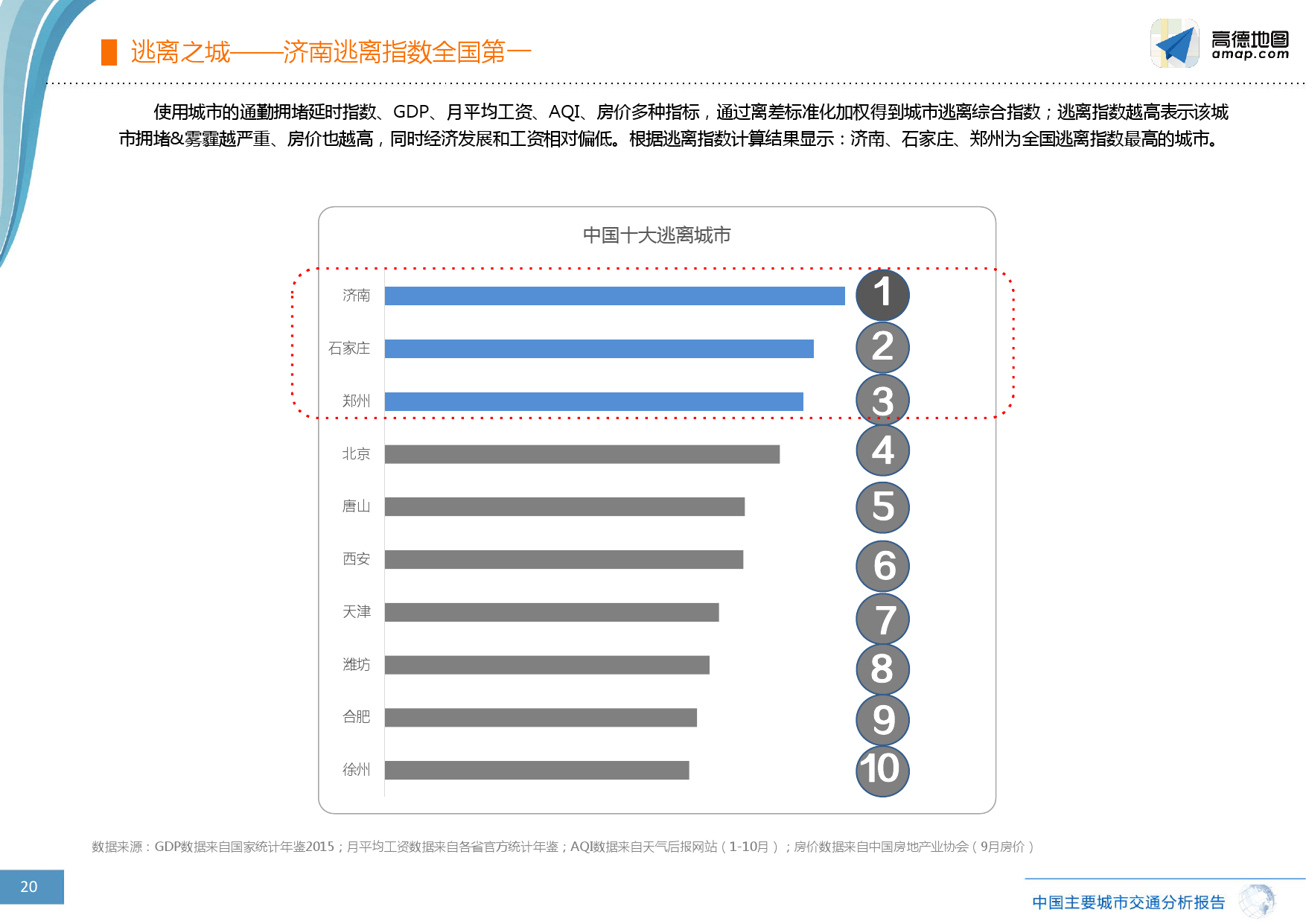Click the 西安 axis label
Screen dimensions: 1306x924
click(356, 559)
